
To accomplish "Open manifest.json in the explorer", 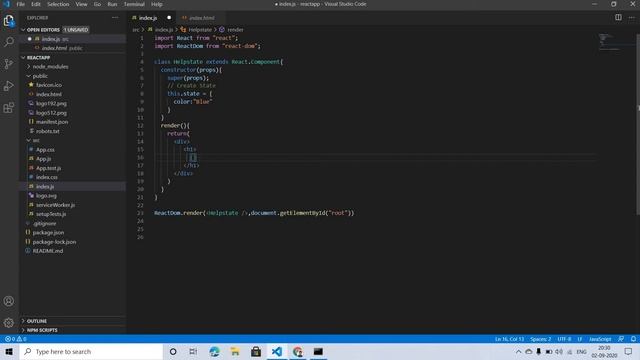I will (x=52, y=122).
